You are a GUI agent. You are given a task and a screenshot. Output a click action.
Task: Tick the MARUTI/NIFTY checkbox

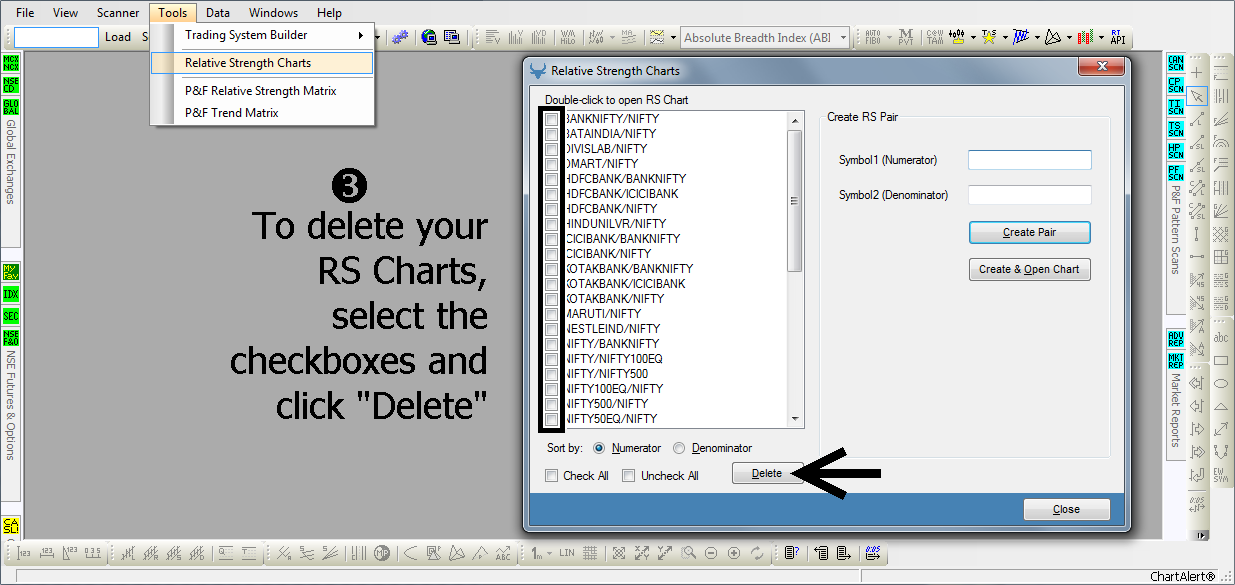(x=552, y=314)
